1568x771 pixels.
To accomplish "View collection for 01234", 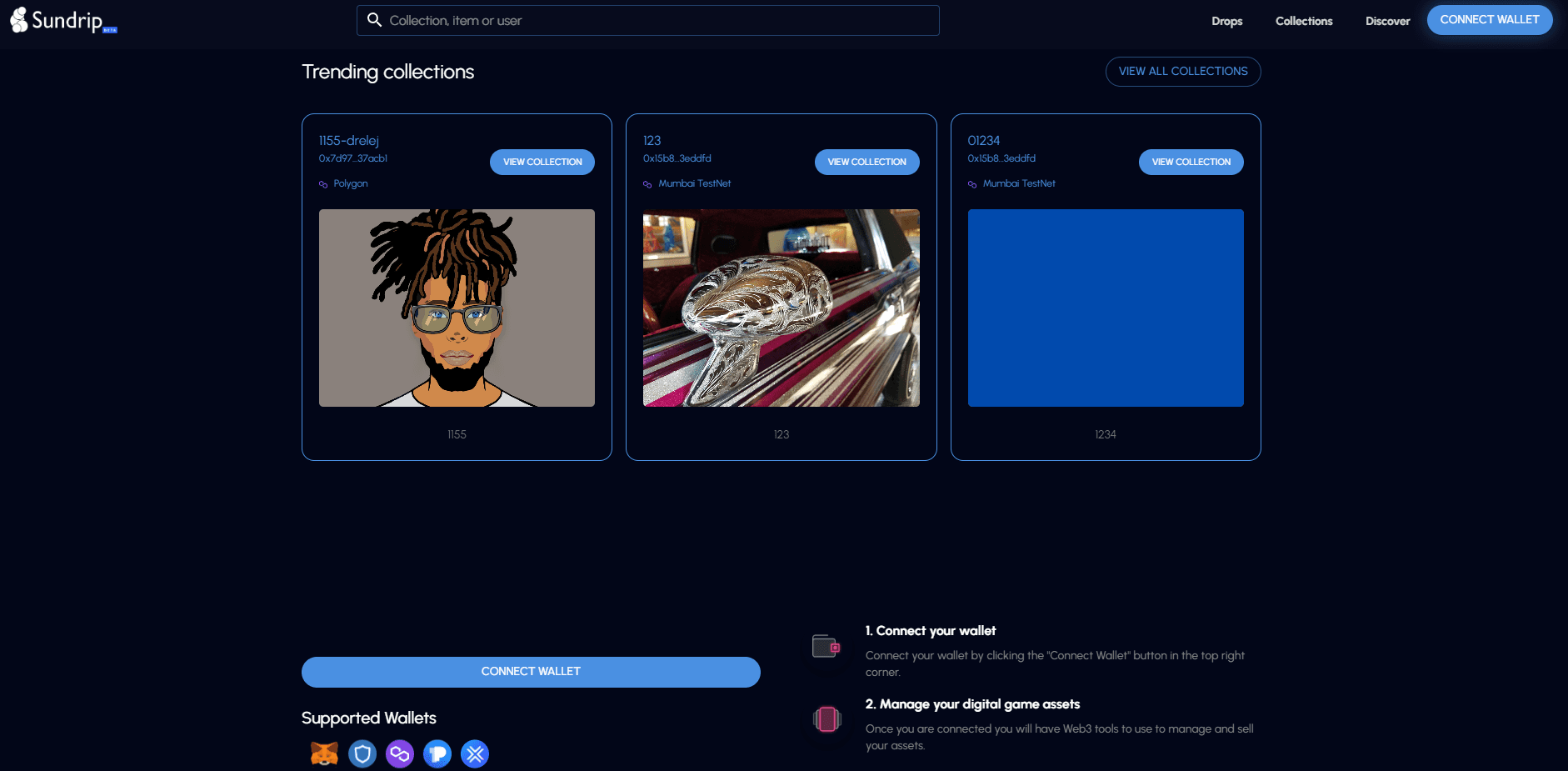I will [1191, 162].
